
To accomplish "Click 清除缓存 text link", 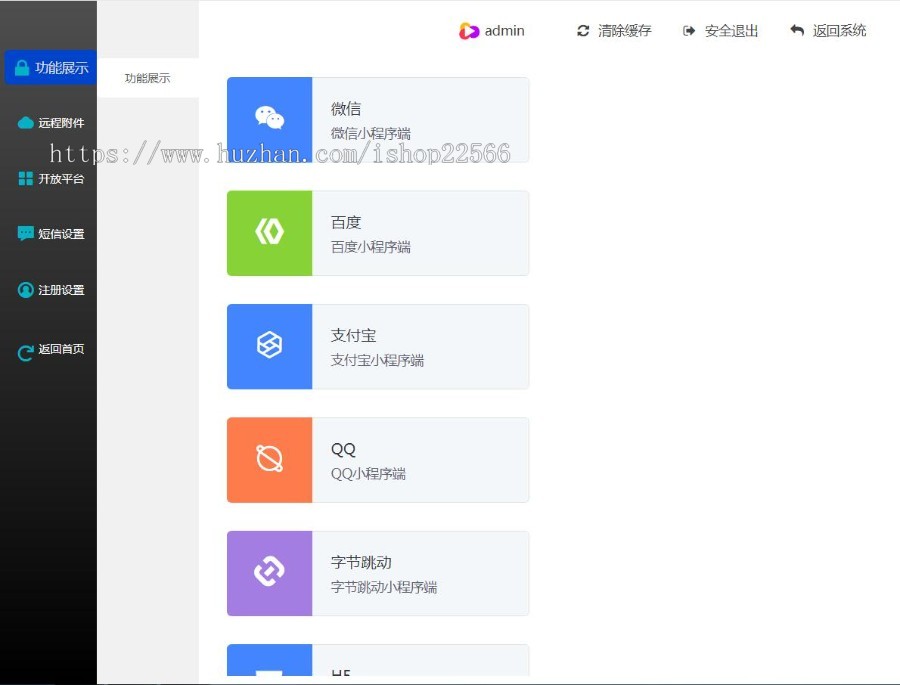I will 624,31.
